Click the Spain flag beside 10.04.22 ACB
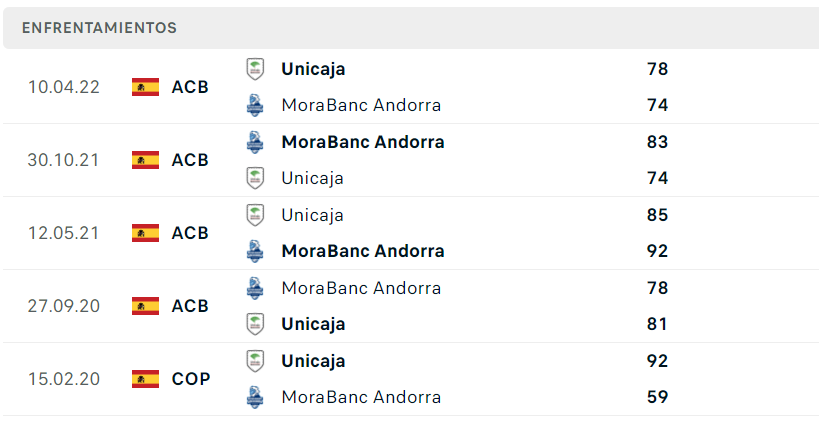Viewport: 819px width, 429px height. tap(145, 87)
